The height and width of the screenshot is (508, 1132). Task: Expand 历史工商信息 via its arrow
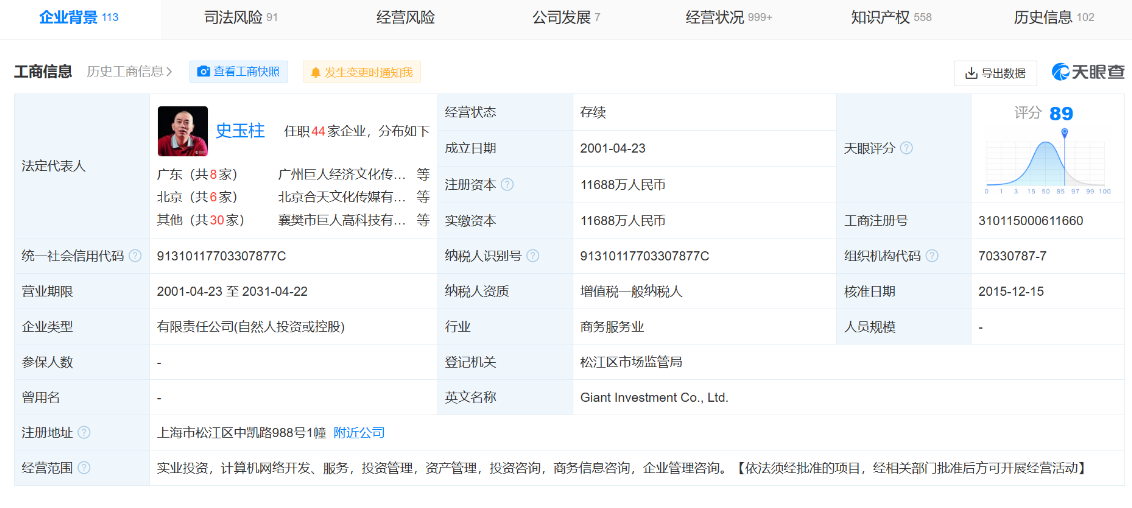click(169, 72)
